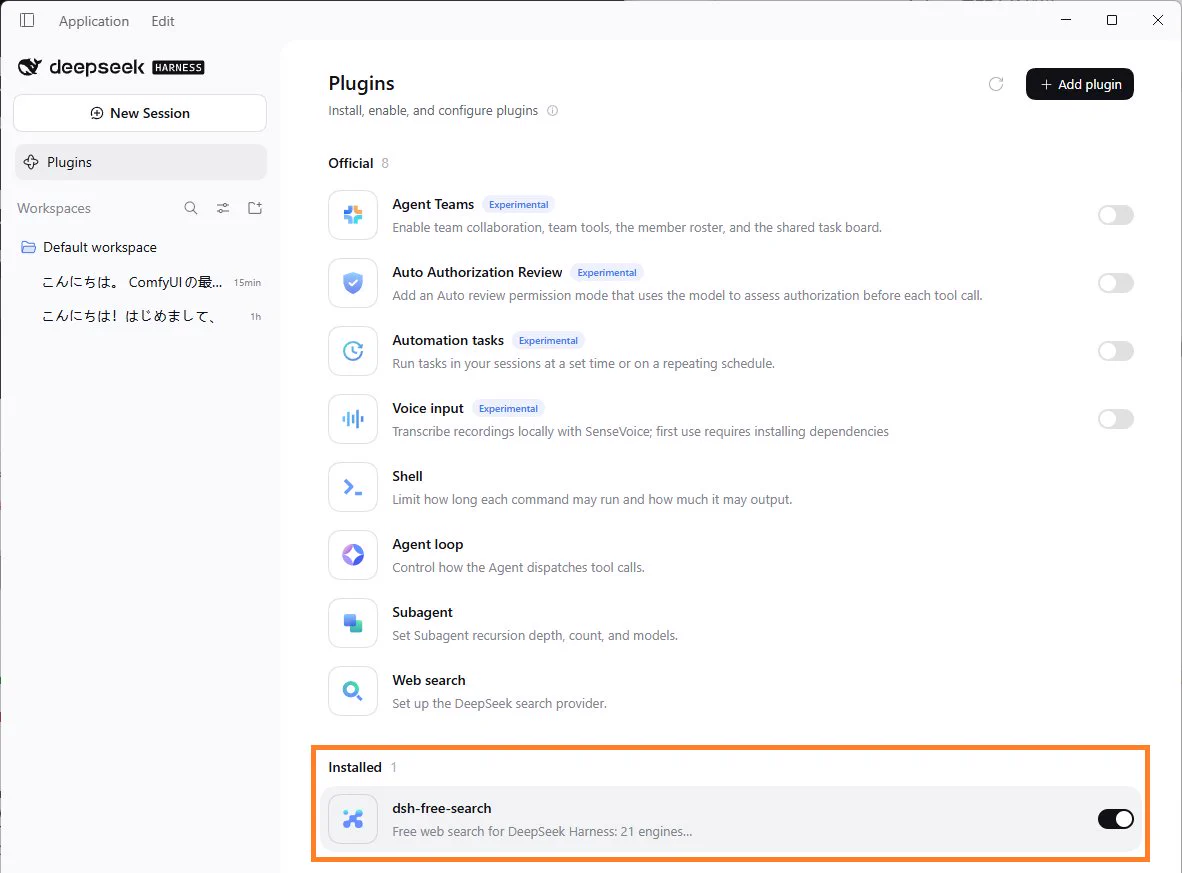The image size is (1182, 873).
Task: Disable the dsh-free-search plugin toggle
Action: click(x=1116, y=819)
